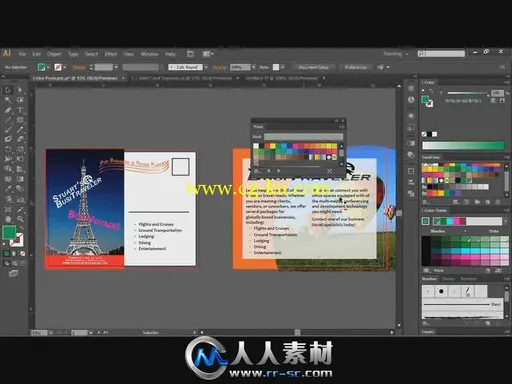Viewport: 512px width, 384px height.
Task: Switch to the Stroke panel tab
Action: pyautogui.click(x=448, y=279)
